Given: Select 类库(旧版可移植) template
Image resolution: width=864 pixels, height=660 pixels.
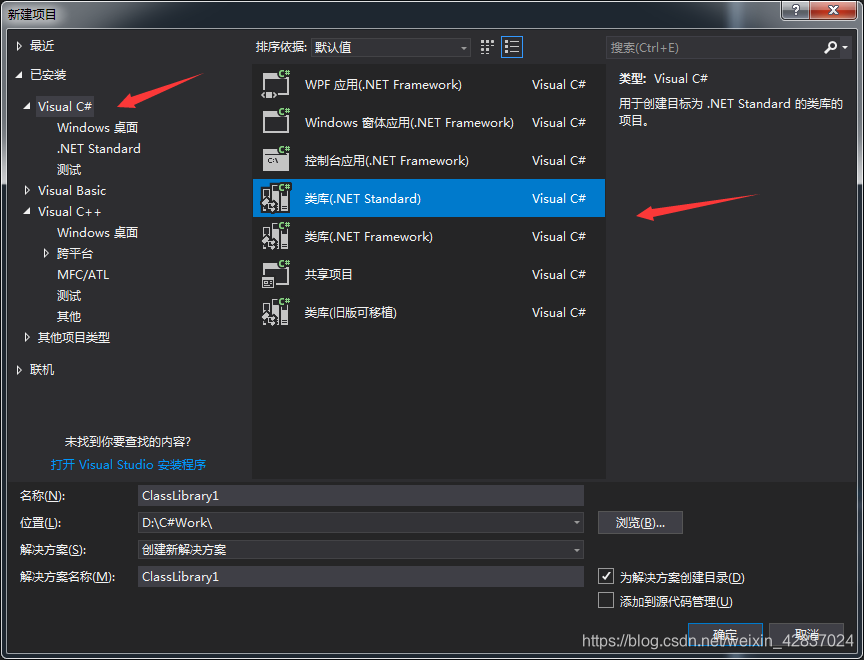Looking at the screenshot, I should pos(429,312).
